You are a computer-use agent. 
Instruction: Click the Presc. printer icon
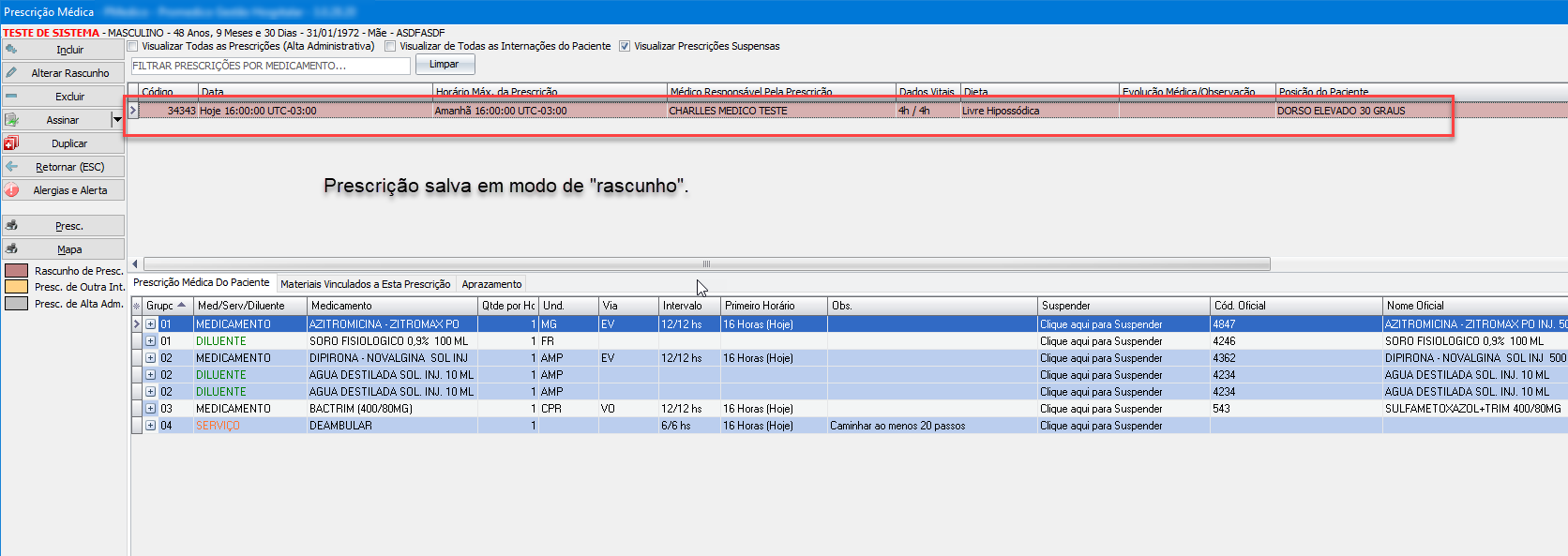(x=11, y=225)
